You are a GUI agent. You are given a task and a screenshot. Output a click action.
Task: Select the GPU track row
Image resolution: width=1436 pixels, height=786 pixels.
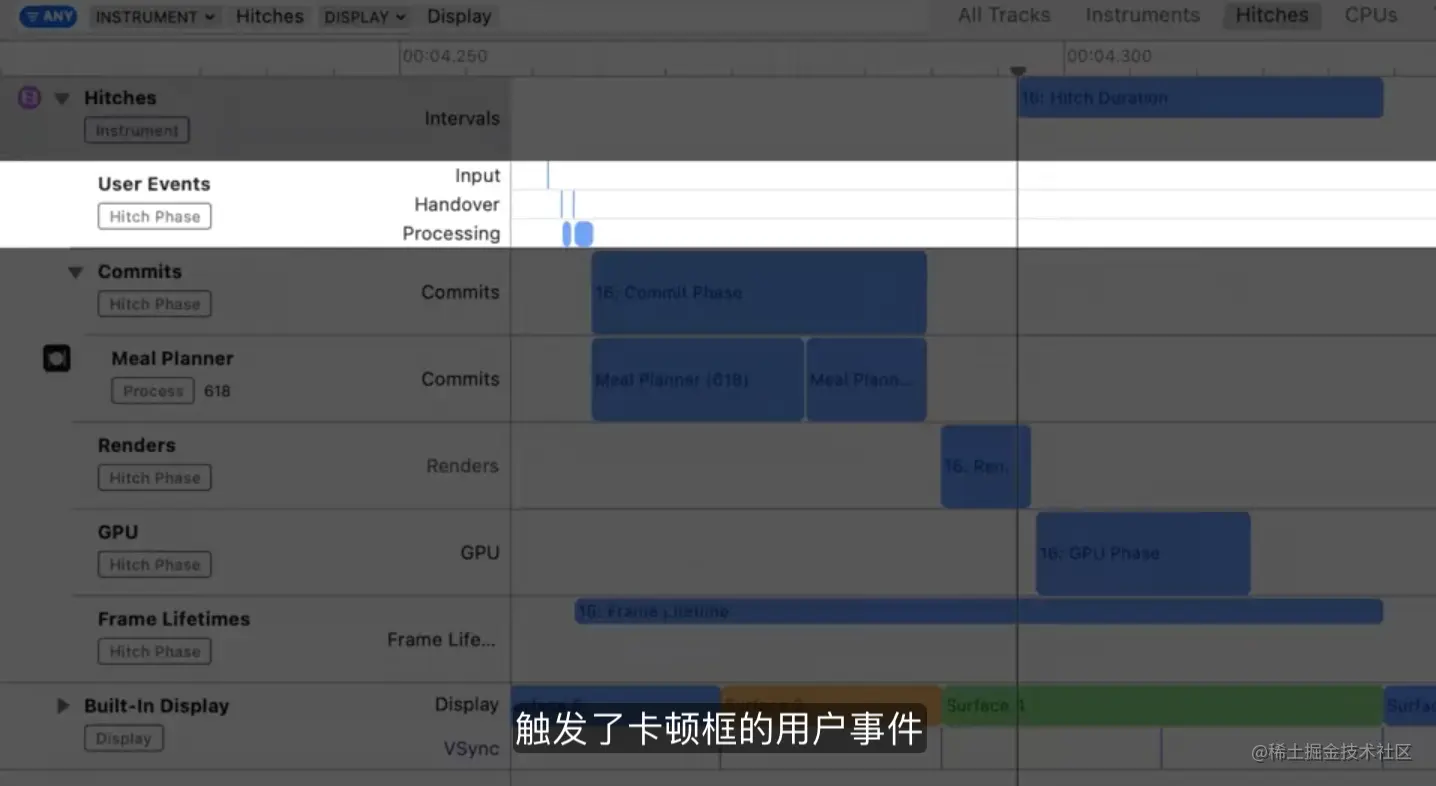point(718,552)
